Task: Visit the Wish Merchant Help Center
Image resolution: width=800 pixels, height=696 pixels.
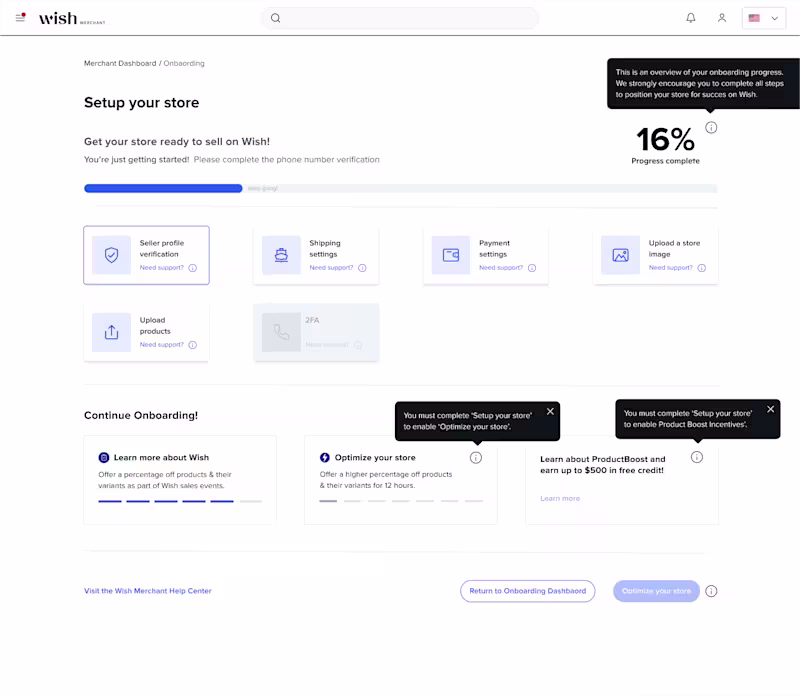Action: pyautogui.click(x=147, y=591)
